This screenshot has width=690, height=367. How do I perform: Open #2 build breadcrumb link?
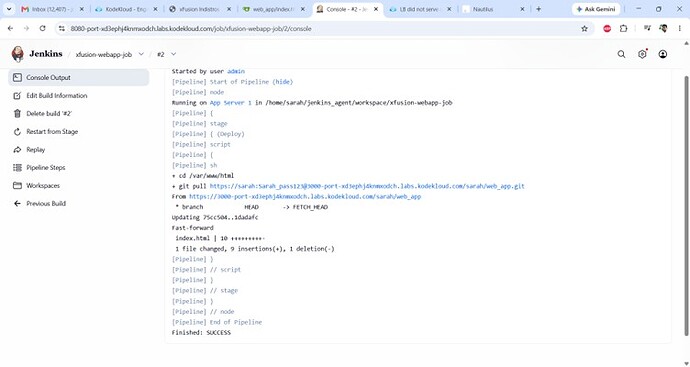pyautogui.click(x=161, y=55)
